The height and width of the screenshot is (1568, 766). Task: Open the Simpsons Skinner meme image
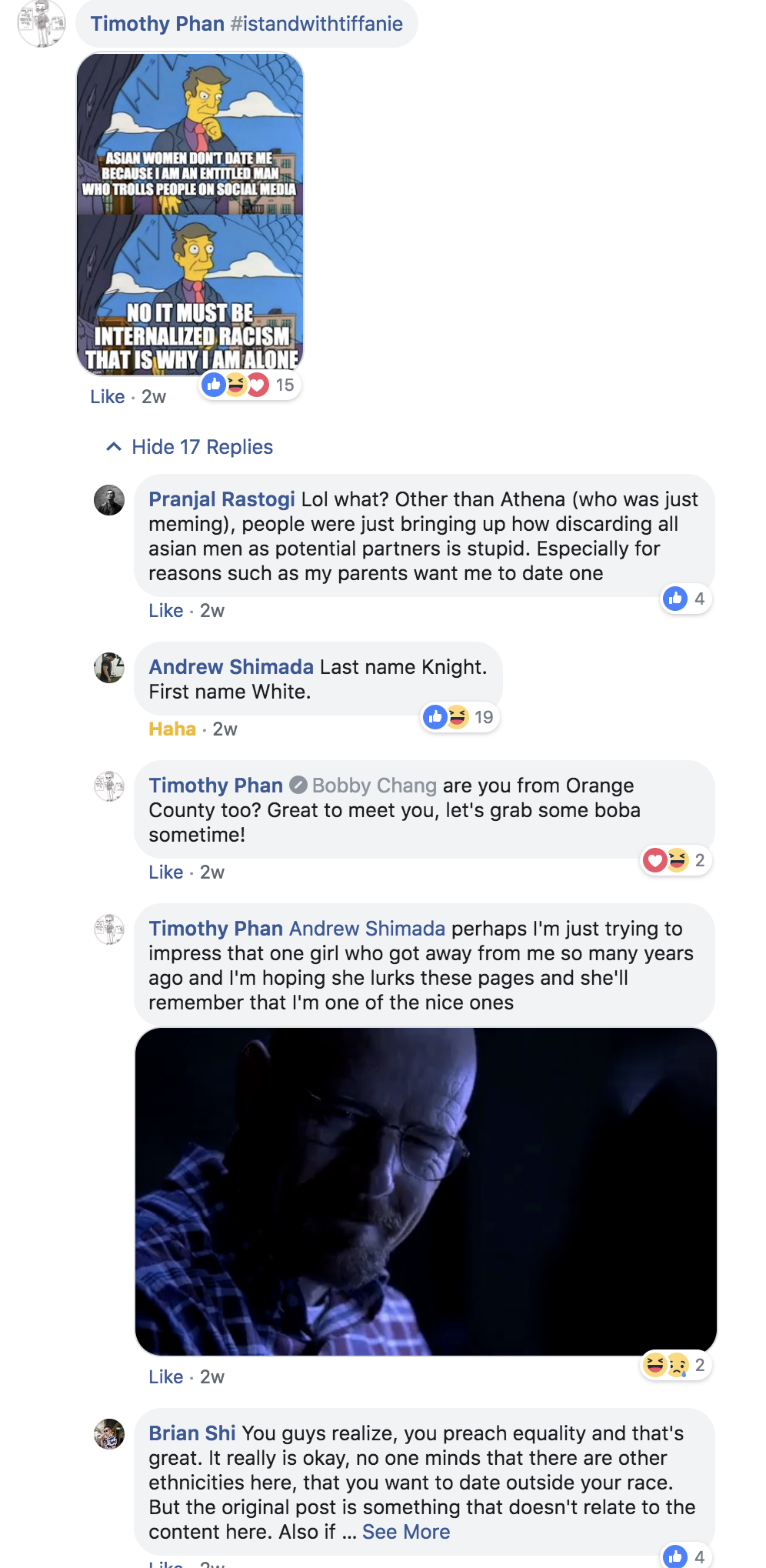point(190,214)
